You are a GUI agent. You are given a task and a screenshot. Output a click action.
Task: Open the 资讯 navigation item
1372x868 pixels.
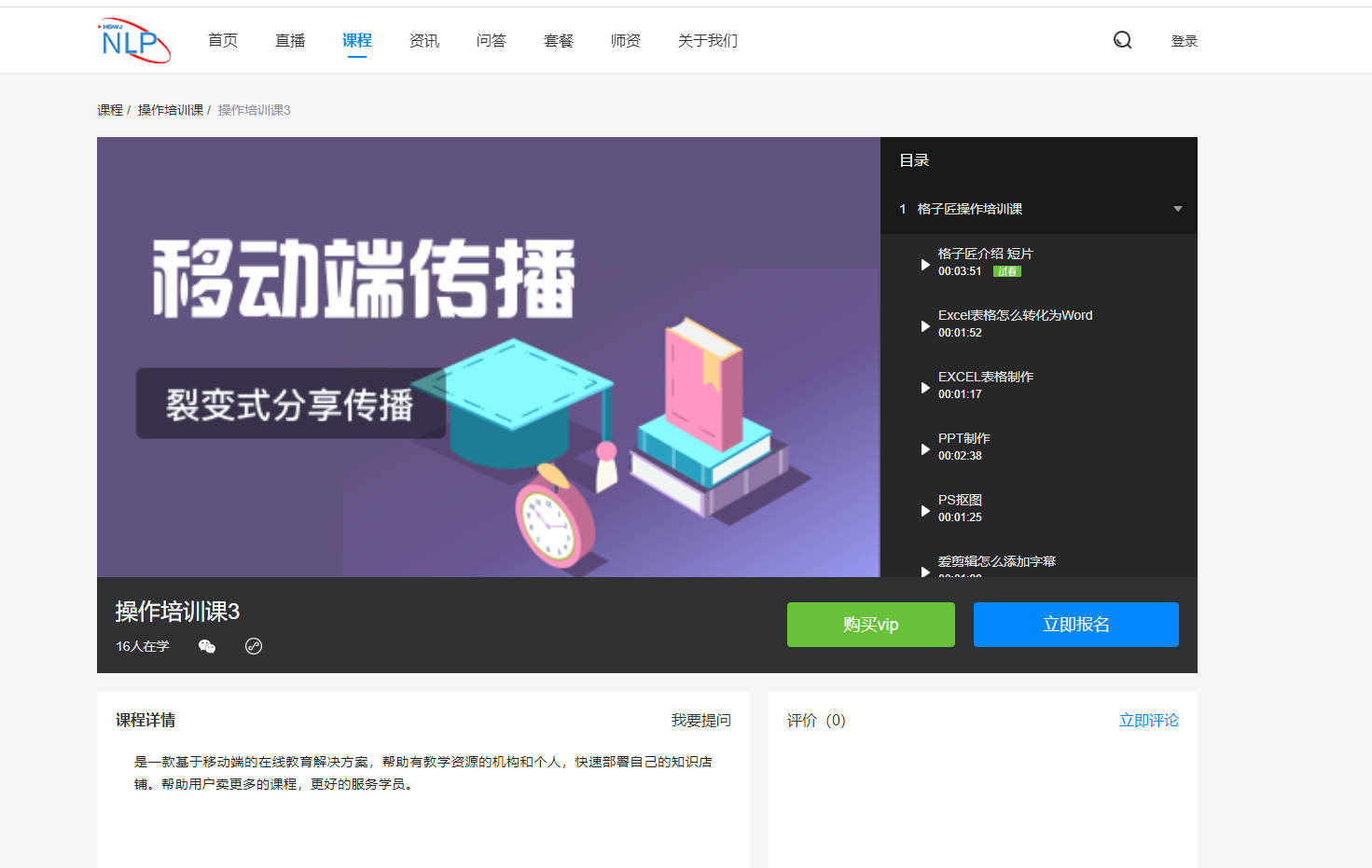coord(424,40)
